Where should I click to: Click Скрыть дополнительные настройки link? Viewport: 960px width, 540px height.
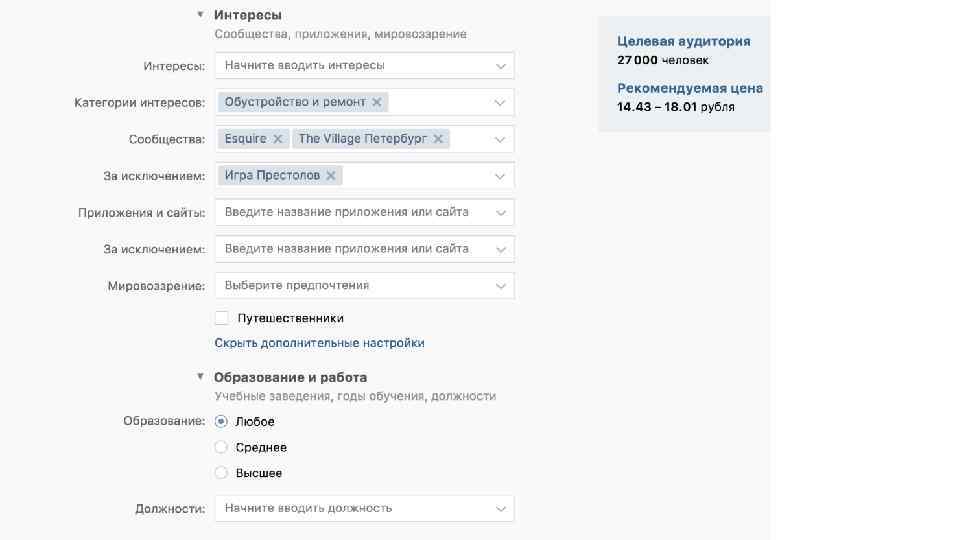[319, 343]
